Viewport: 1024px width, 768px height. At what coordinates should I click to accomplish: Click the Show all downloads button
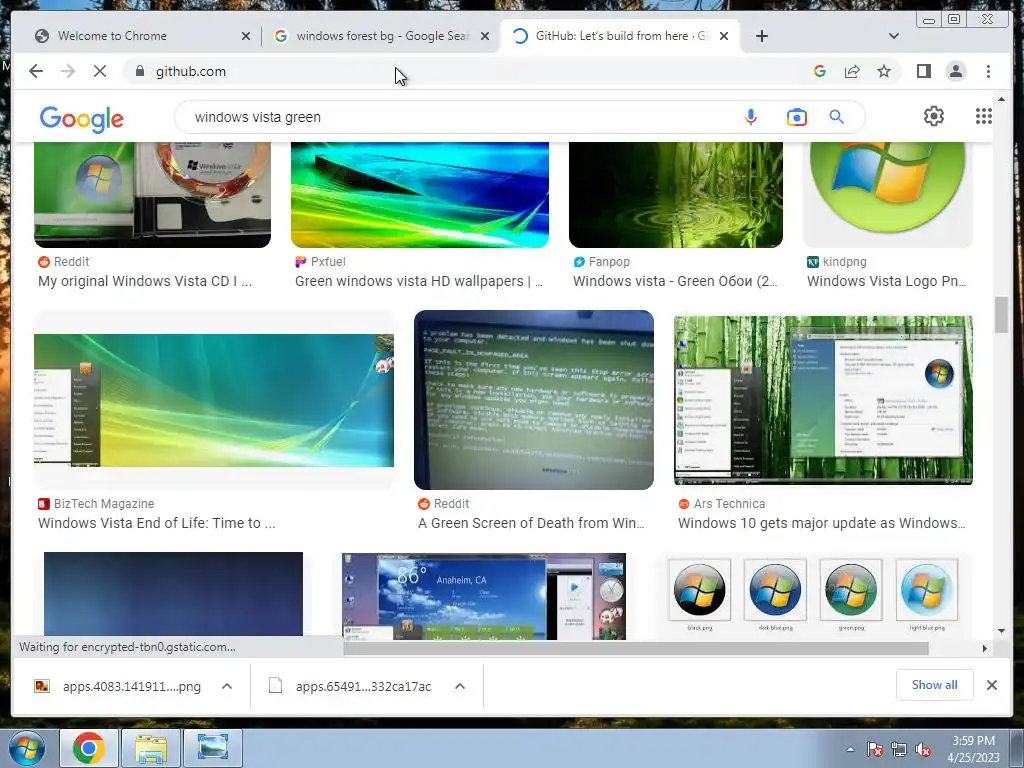pyautogui.click(x=935, y=684)
